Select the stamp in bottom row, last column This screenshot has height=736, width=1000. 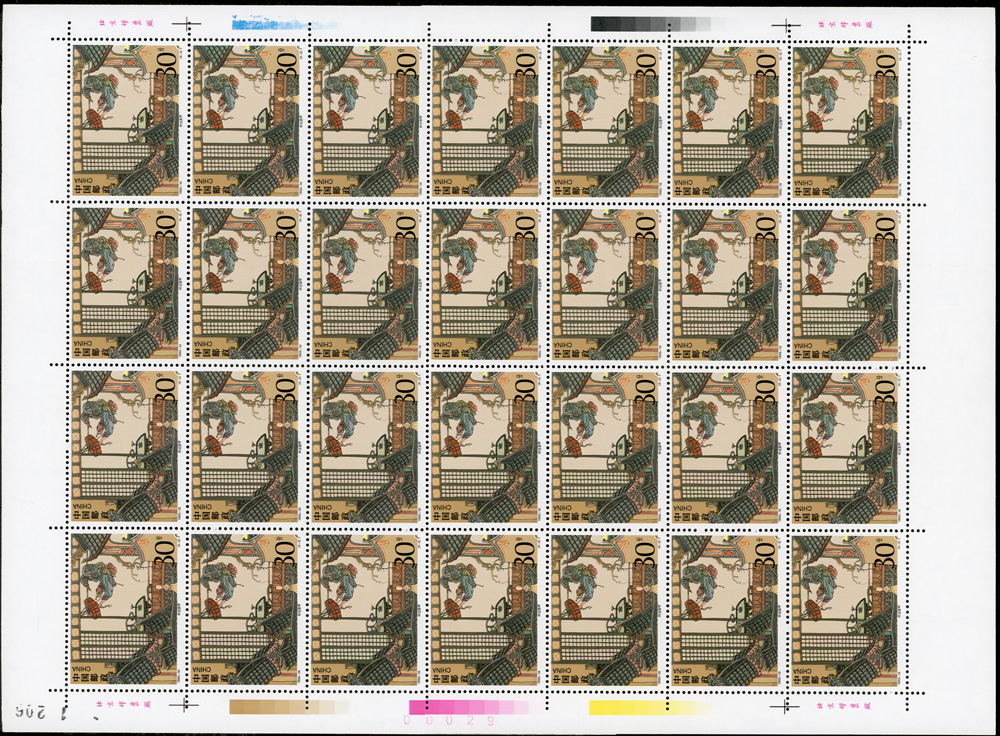(x=846, y=610)
